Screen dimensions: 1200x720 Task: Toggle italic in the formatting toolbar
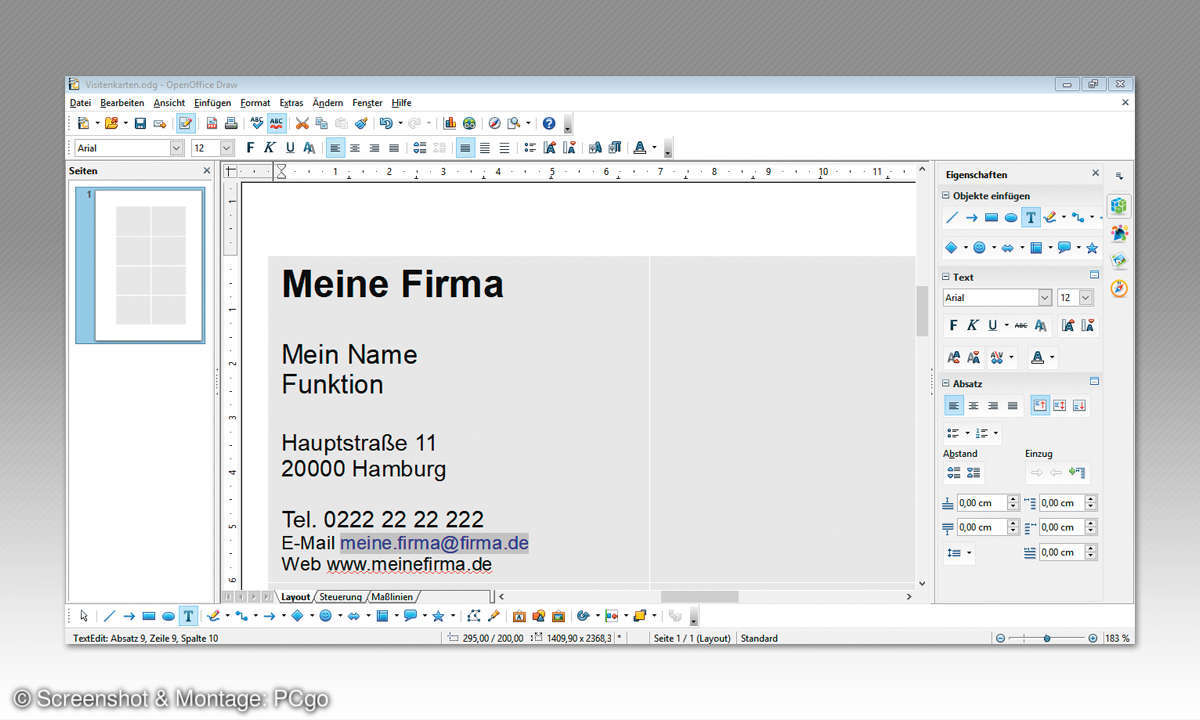(270, 148)
